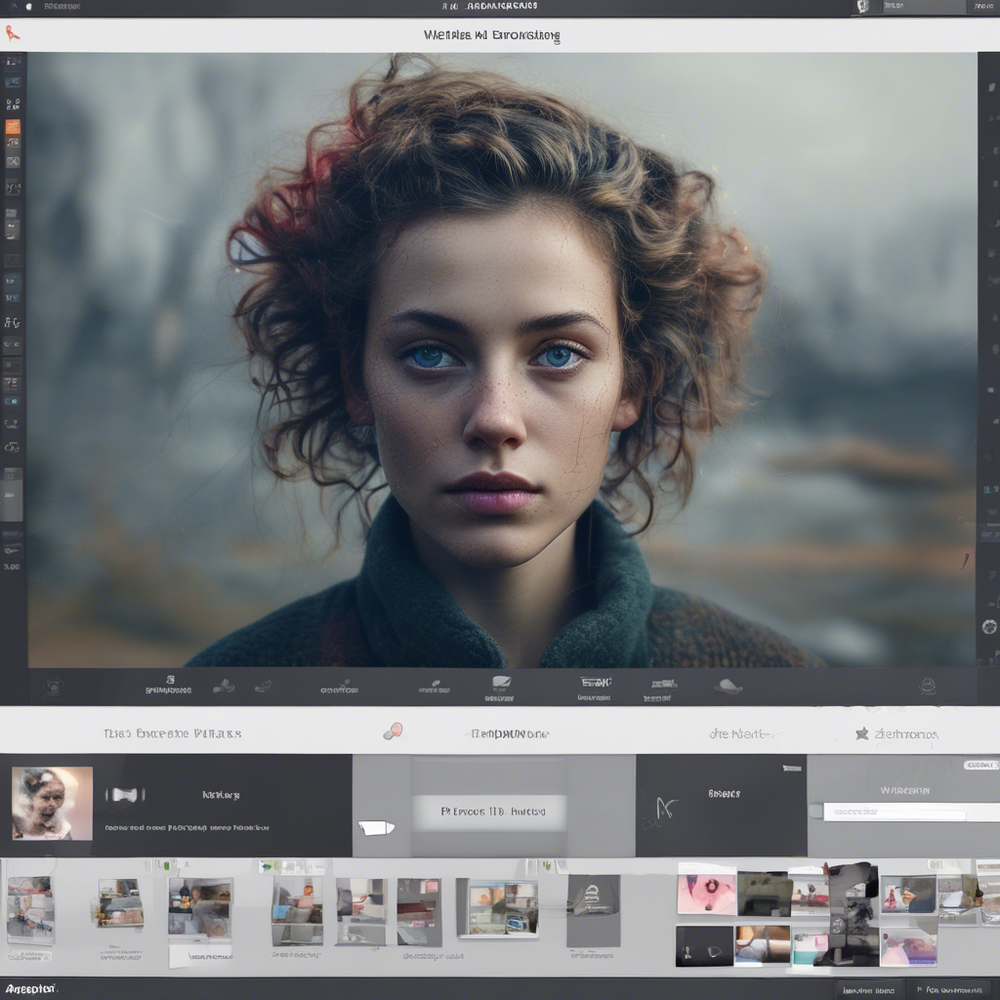Select the small portrait thumbnail in lower-left panel
This screenshot has width=1000, height=1000.
[x=52, y=803]
